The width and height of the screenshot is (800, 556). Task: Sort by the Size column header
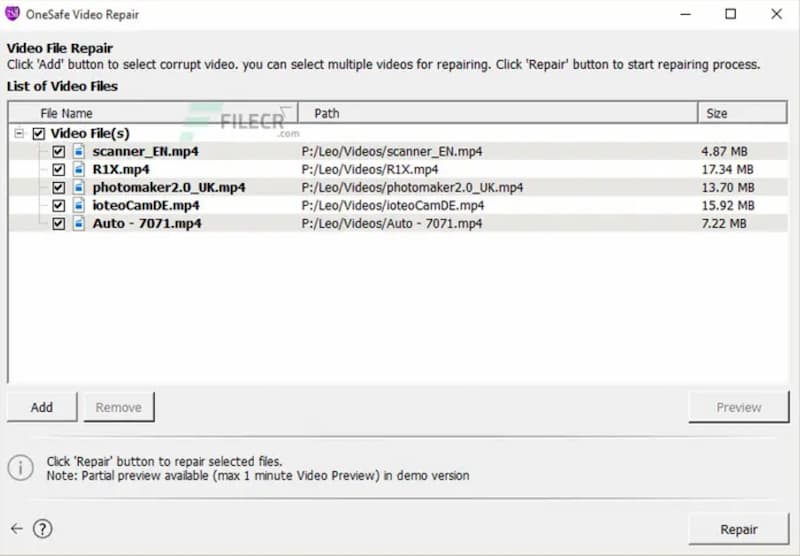[x=742, y=113]
